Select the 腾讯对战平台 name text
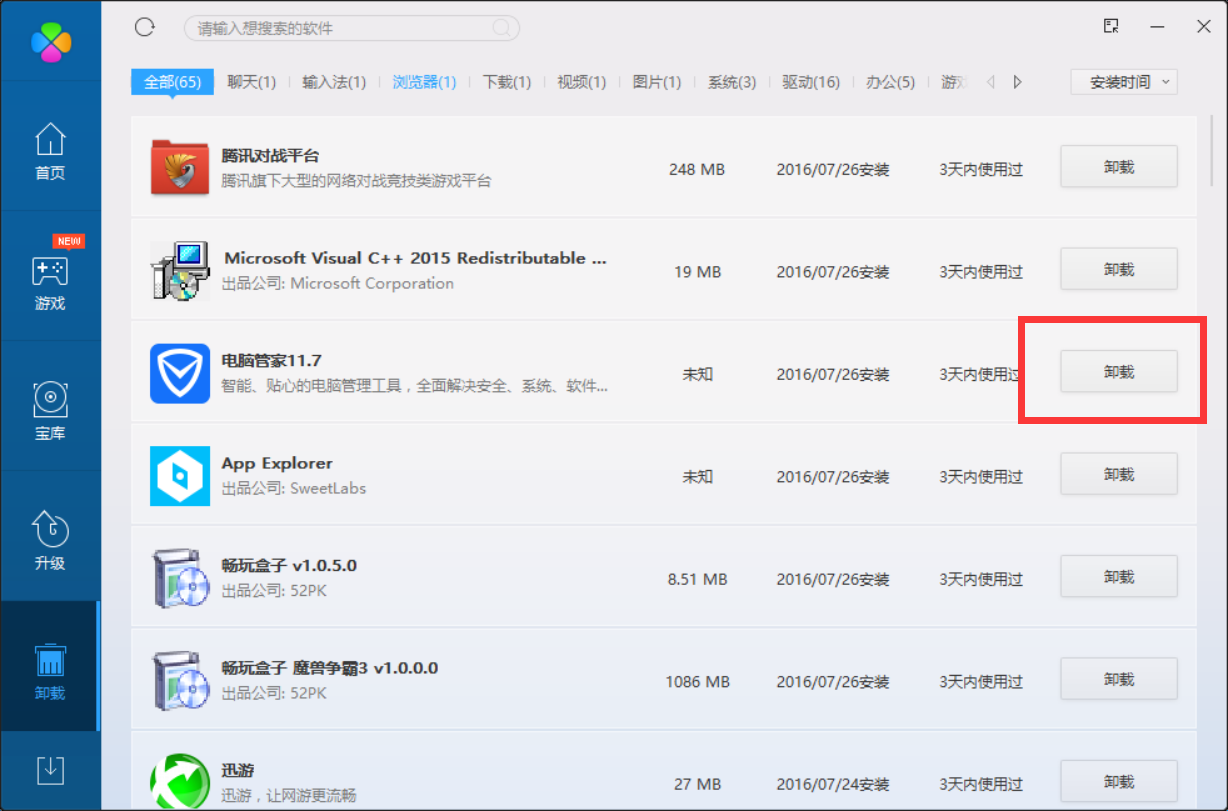The width and height of the screenshot is (1228, 811). point(270,156)
